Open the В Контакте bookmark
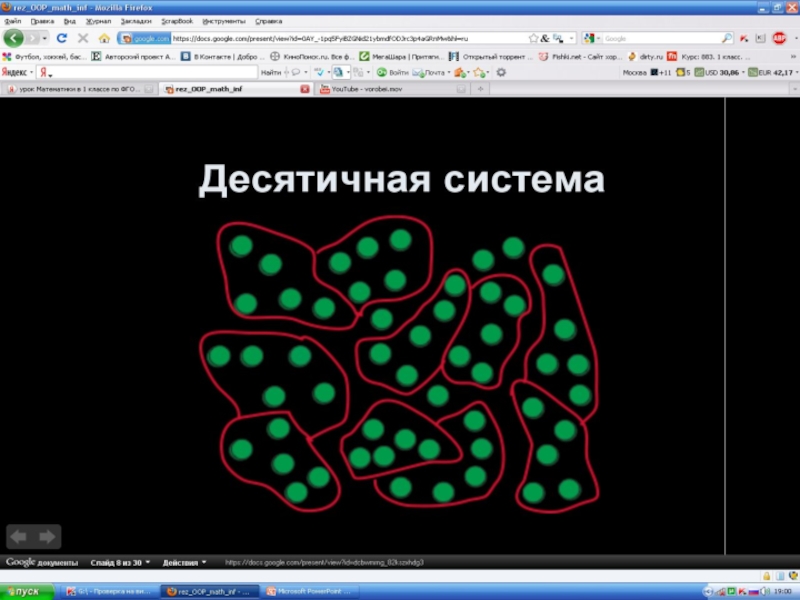 coord(222,57)
